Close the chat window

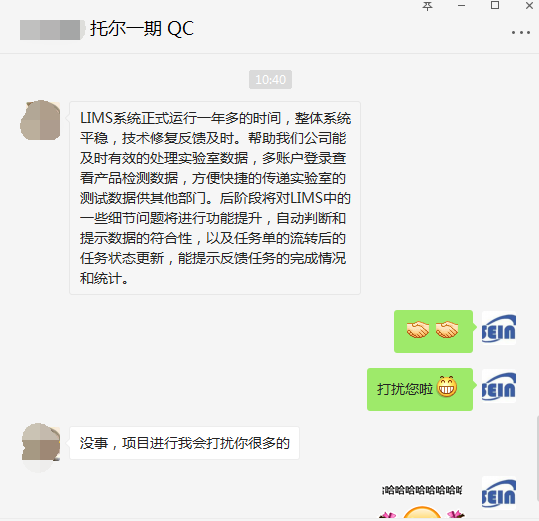coord(529,5)
